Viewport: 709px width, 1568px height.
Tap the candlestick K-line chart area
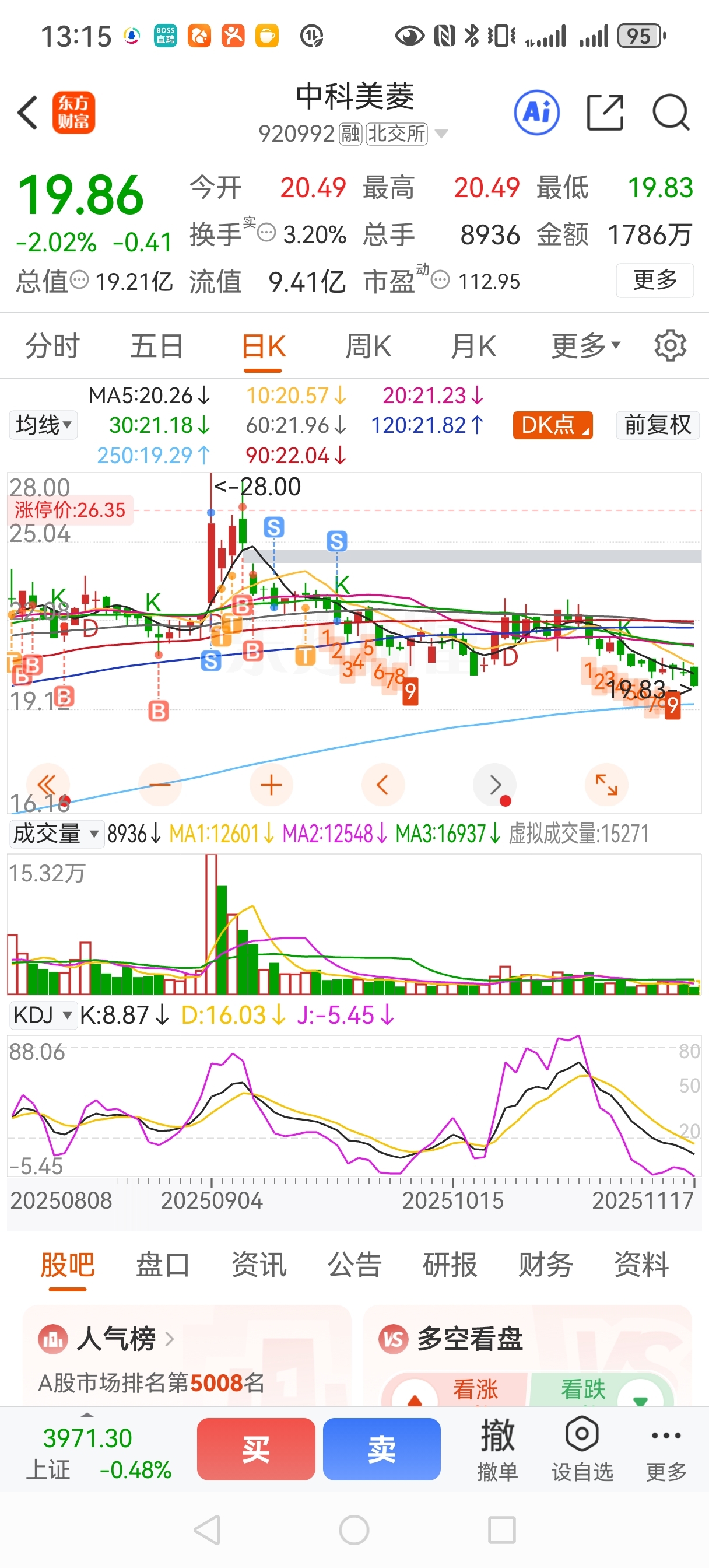354,642
